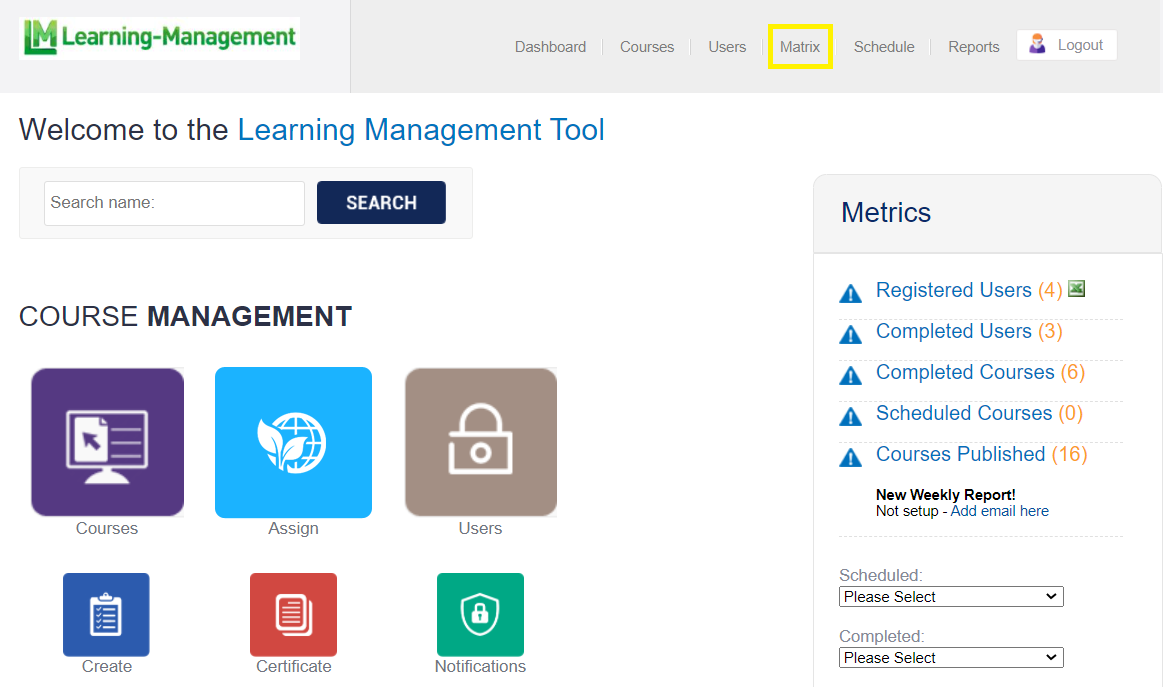Open the Registered Users metric link
The width and height of the screenshot is (1167, 692).
pos(953,290)
